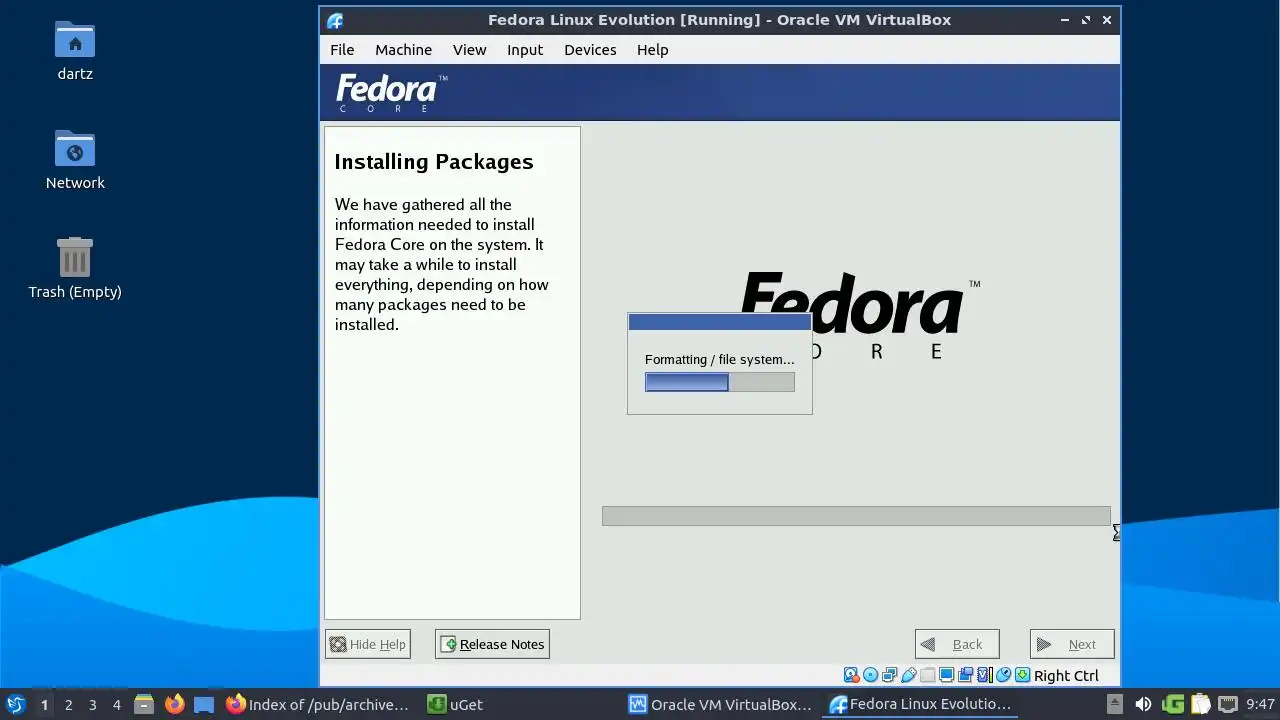Click the network connection tray icon
Viewport: 1280px width, 720px height.
pos(1227,704)
